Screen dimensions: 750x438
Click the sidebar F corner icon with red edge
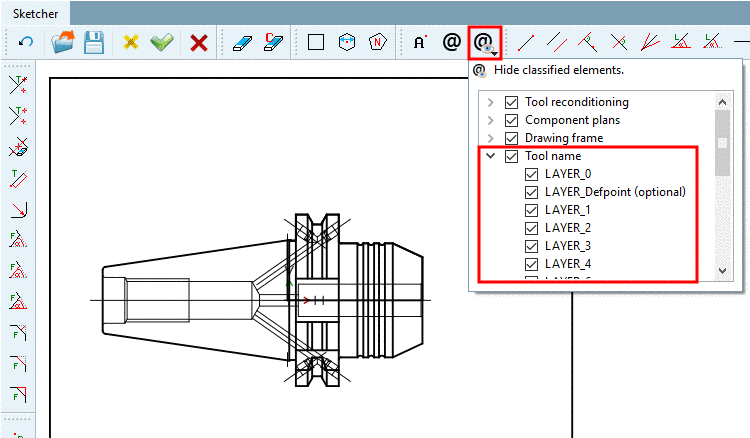point(19,394)
